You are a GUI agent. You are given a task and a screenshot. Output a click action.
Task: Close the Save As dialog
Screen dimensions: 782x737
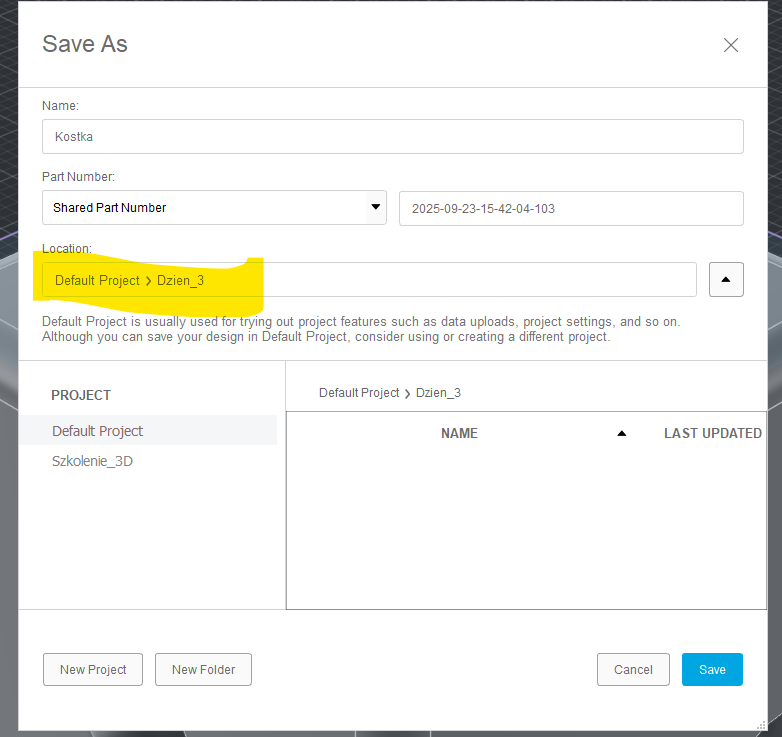point(731,45)
